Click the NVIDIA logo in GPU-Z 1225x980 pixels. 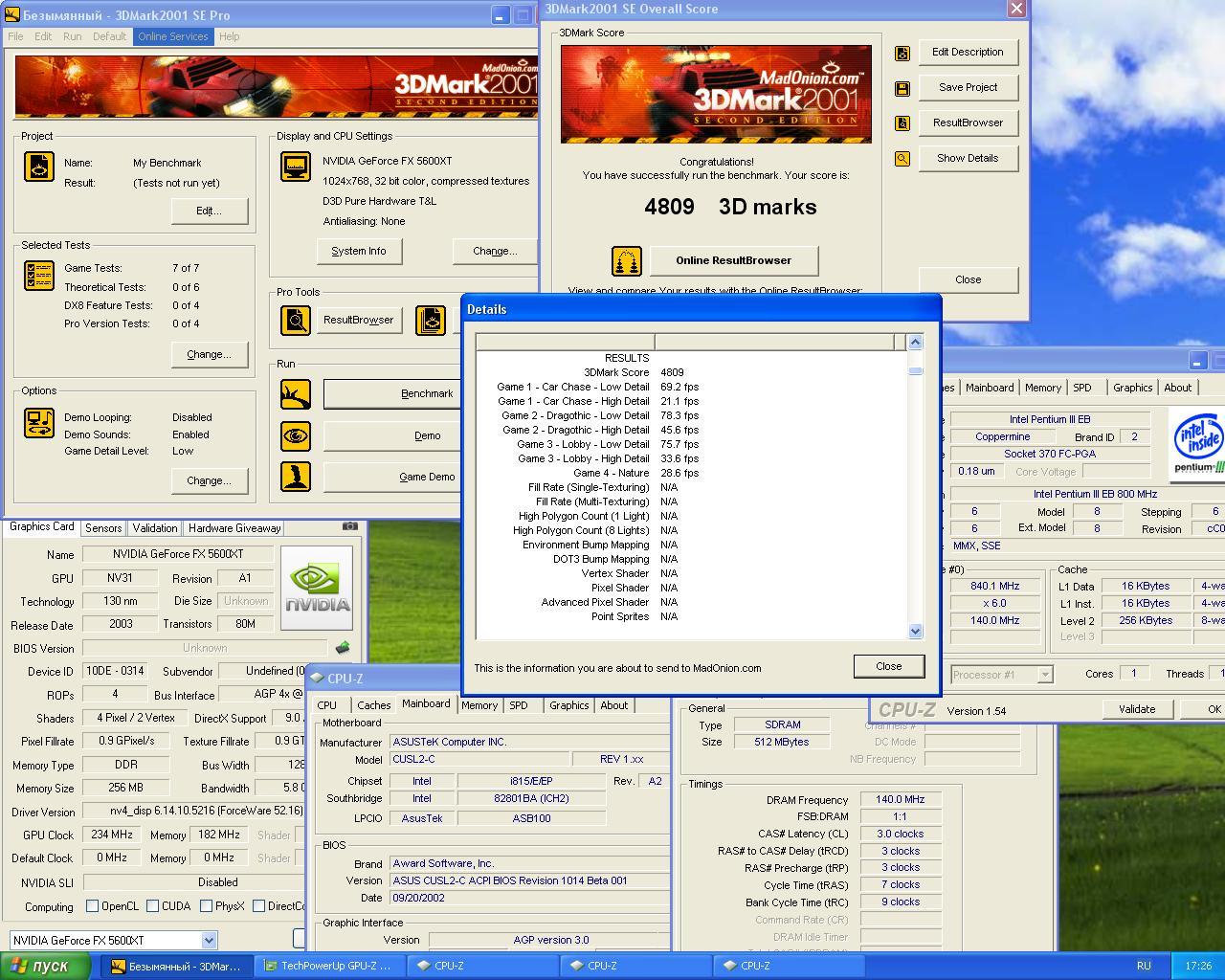click(317, 588)
